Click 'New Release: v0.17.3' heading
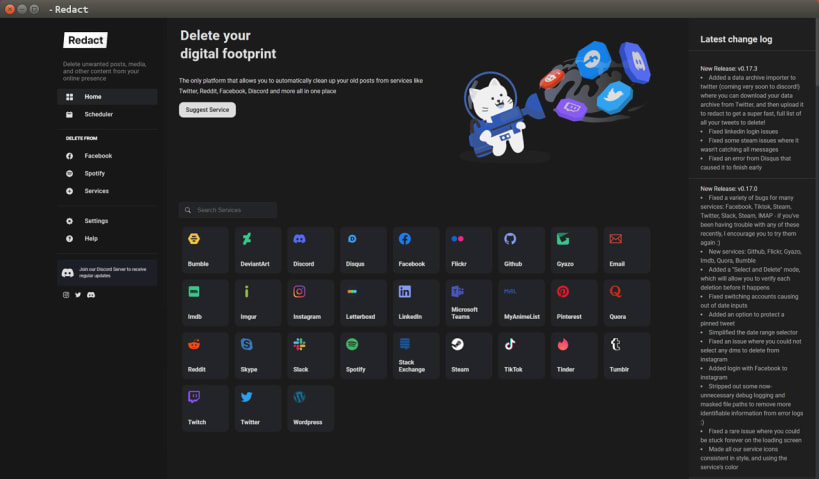This screenshot has height=479, width=819. pos(729,68)
